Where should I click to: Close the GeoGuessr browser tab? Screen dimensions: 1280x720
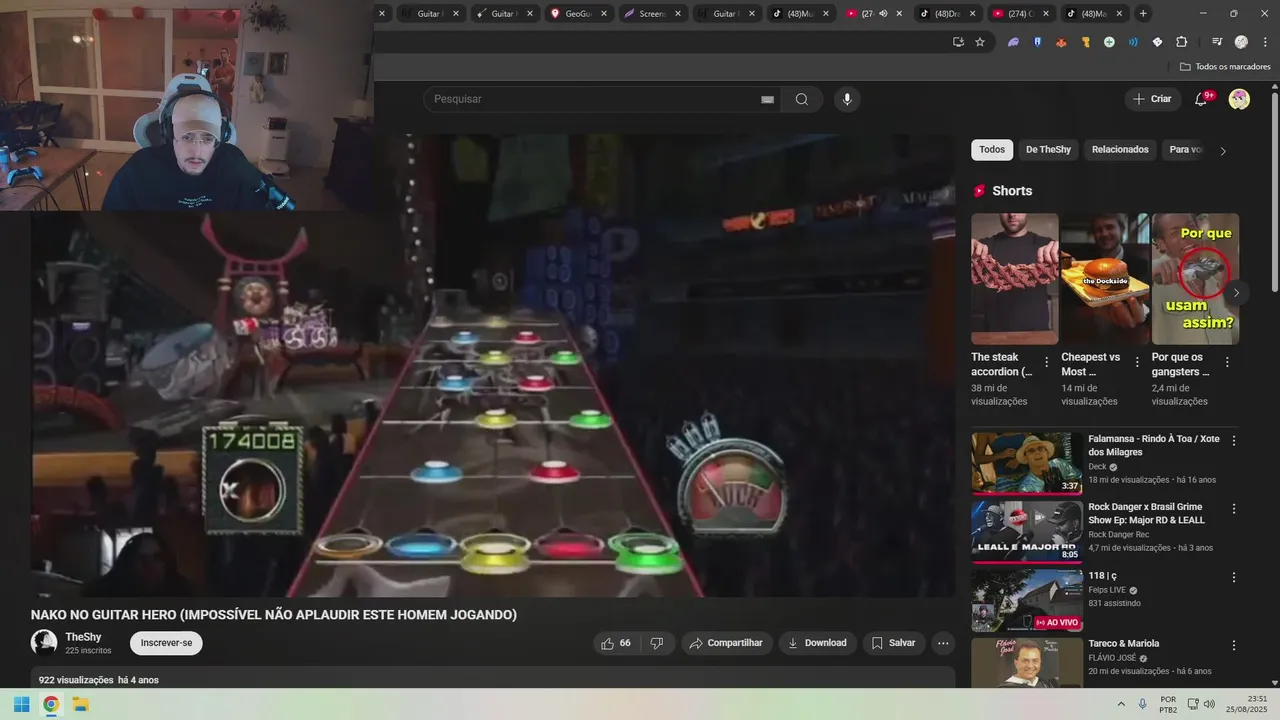click(604, 13)
